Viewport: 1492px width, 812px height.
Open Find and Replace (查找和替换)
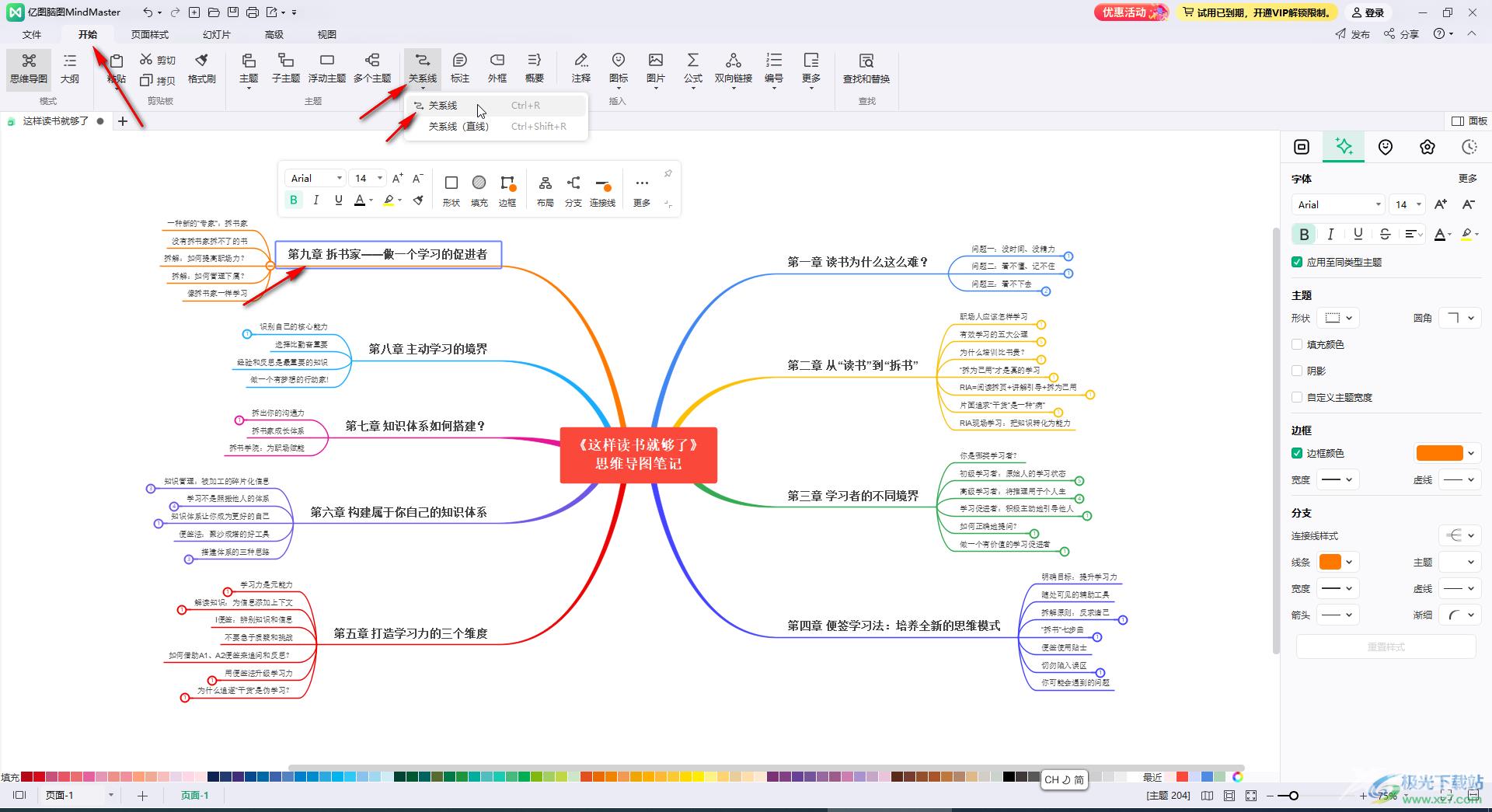click(866, 69)
